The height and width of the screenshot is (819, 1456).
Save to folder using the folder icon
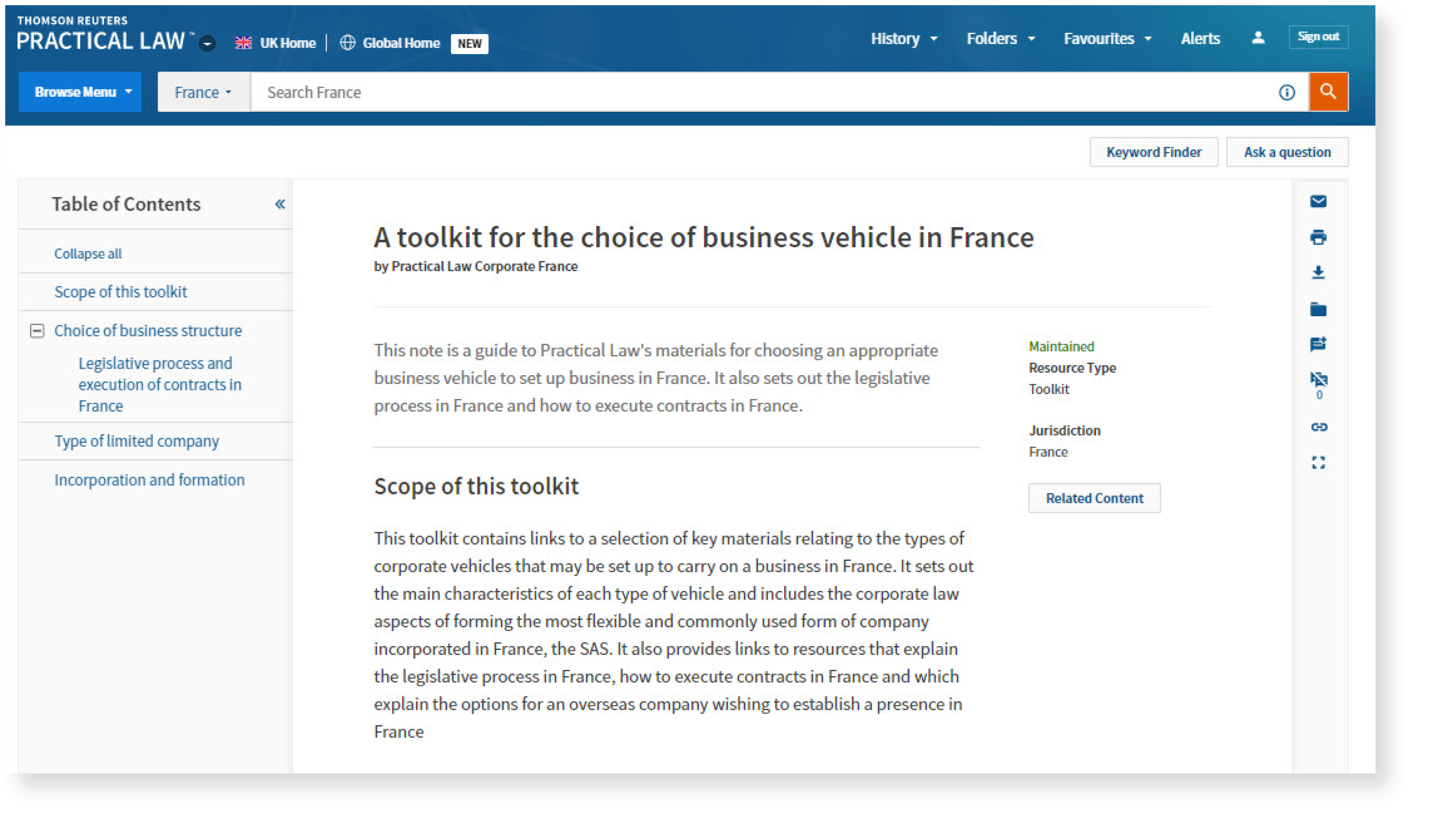pyautogui.click(x=1318, y=309)
